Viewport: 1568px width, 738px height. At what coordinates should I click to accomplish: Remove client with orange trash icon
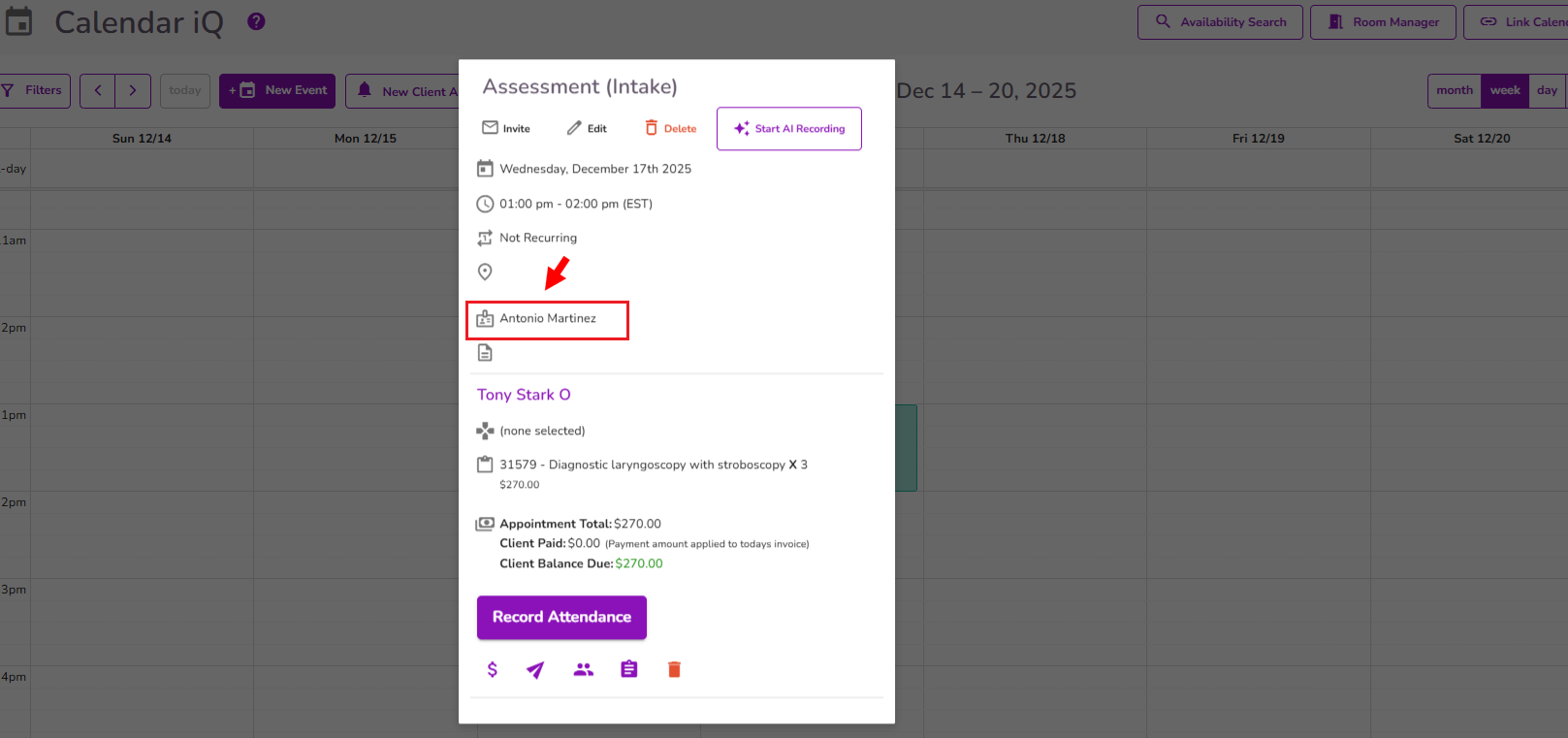pyautogui.click(x=674, y=669)
